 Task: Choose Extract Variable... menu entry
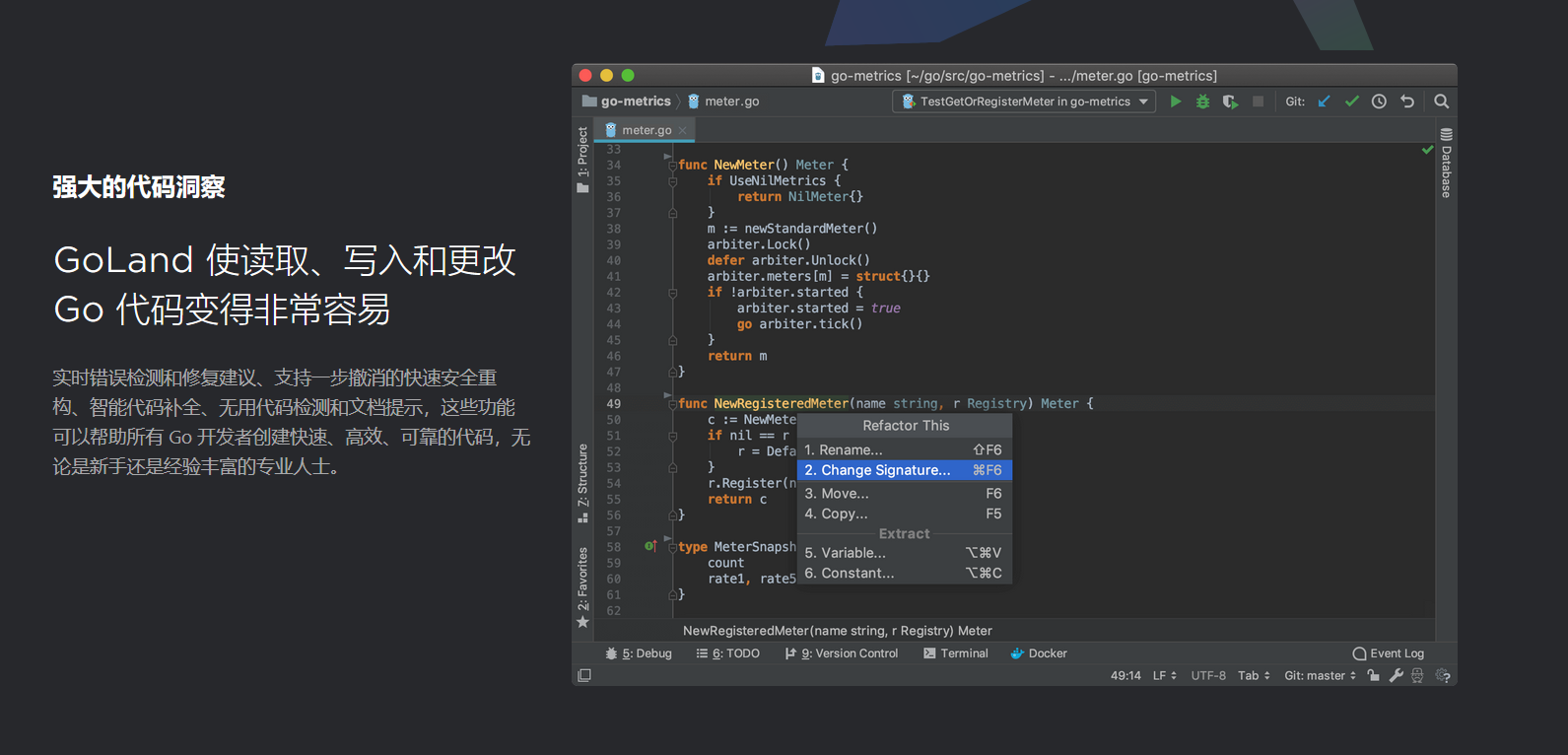click(x=904, y=553)
